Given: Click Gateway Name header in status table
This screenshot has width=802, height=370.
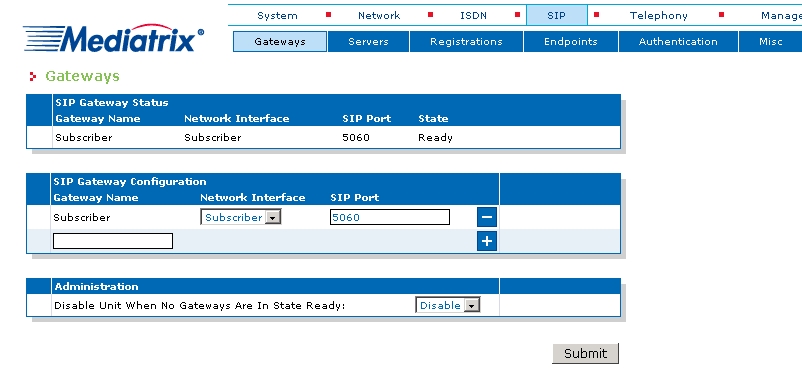Looking at the screenshot, I should [98, 119].
